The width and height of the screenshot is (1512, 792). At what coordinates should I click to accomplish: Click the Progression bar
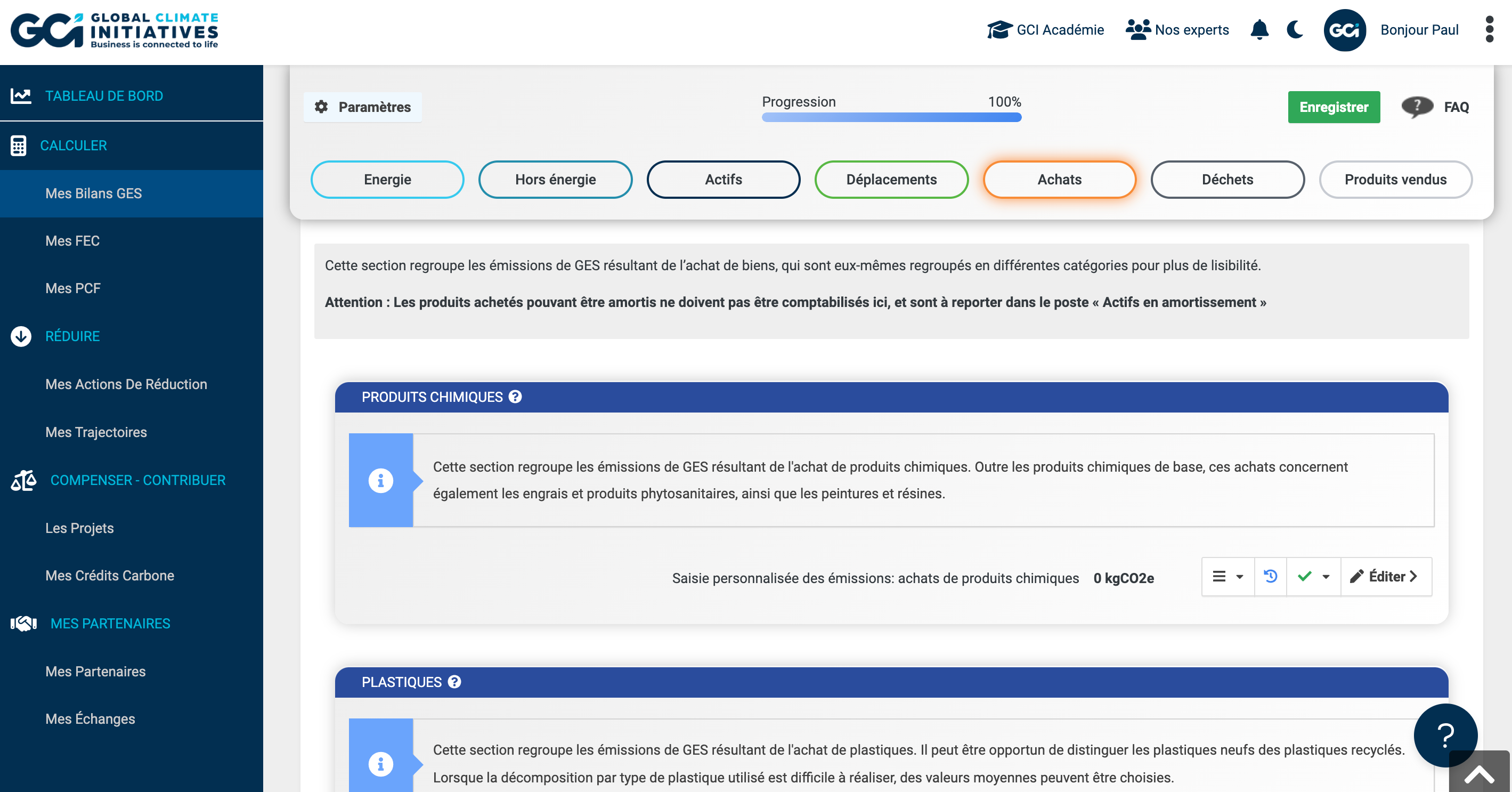(x=891, y=117)
